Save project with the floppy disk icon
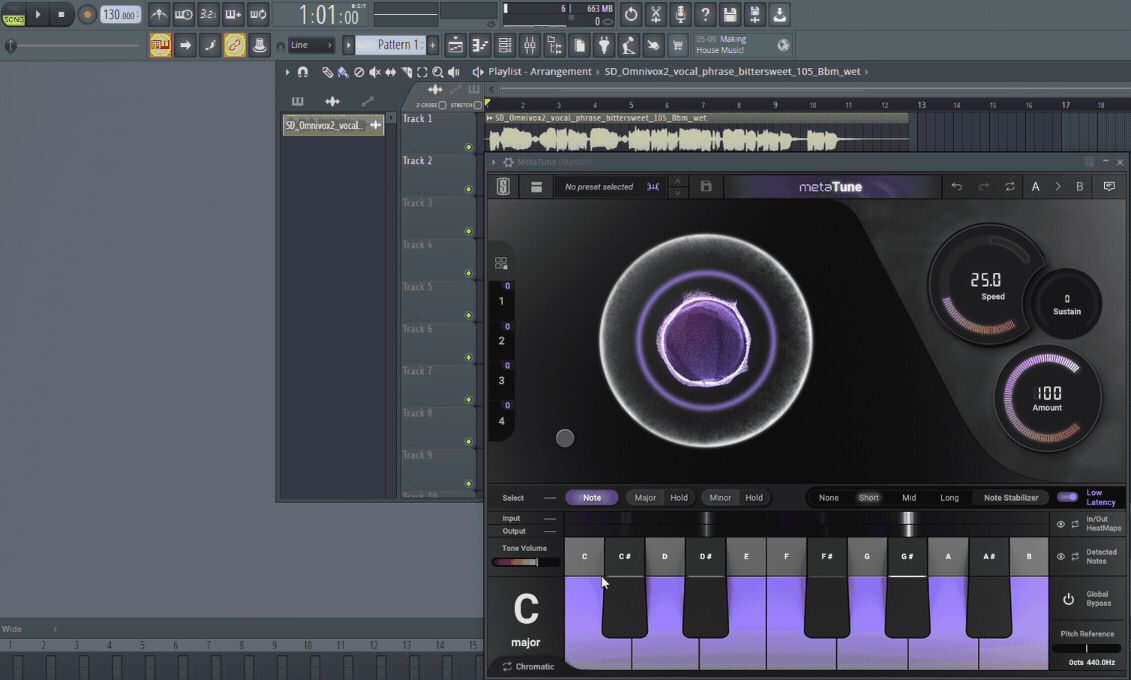Screen dimensions: 1131x680 click(730, 14)
